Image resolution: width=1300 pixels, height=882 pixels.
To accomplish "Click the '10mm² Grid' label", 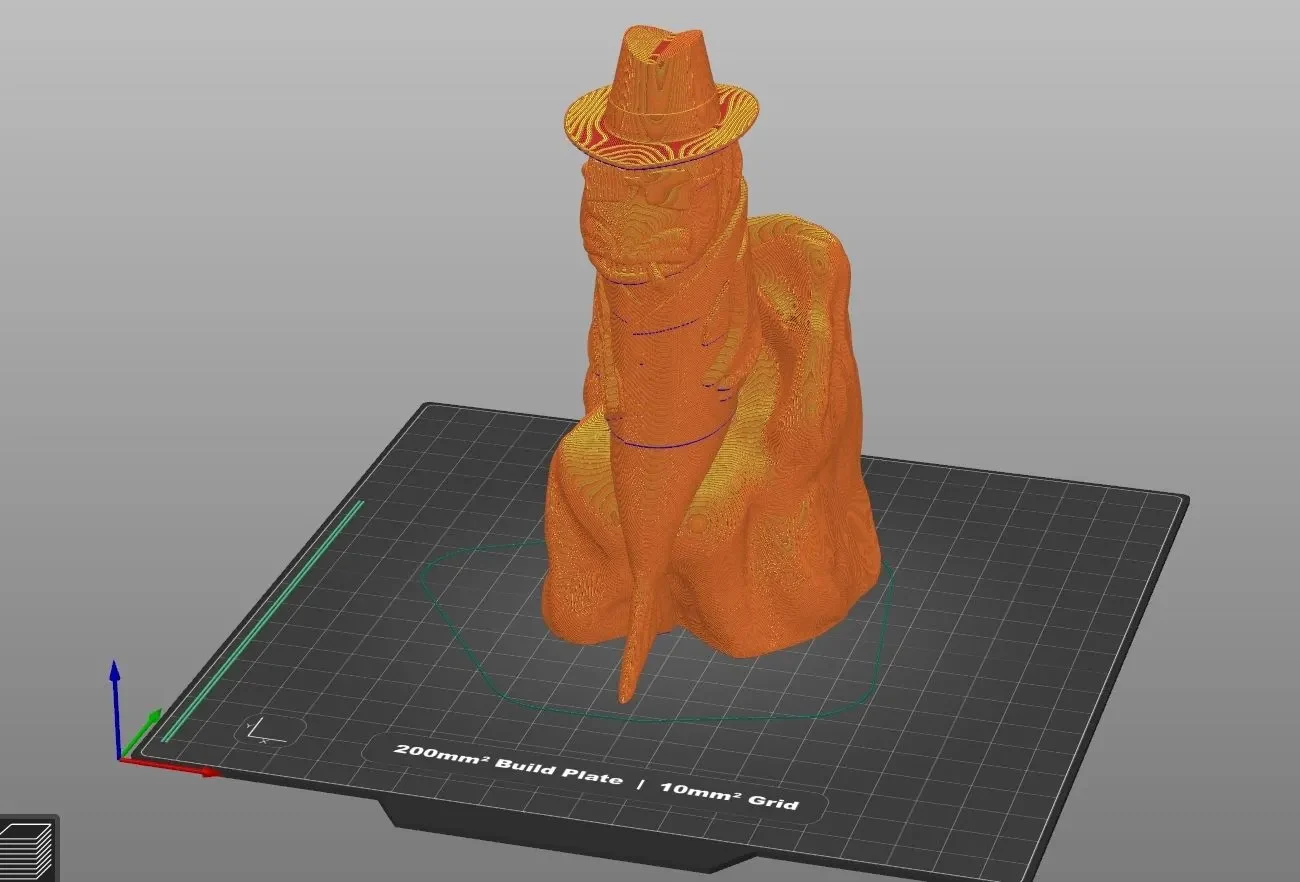I will pos(729,792).
